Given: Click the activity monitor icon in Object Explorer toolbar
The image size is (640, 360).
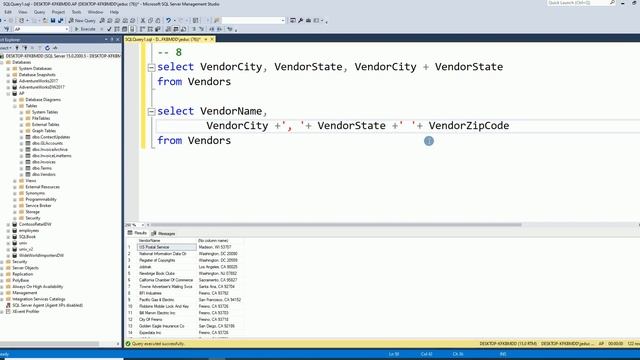Looking at the screenshot, I should (x=55, y=48).
